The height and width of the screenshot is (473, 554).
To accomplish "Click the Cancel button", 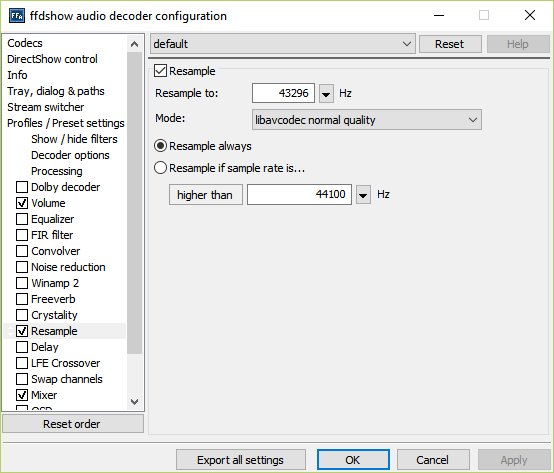I will click(433, 460).
